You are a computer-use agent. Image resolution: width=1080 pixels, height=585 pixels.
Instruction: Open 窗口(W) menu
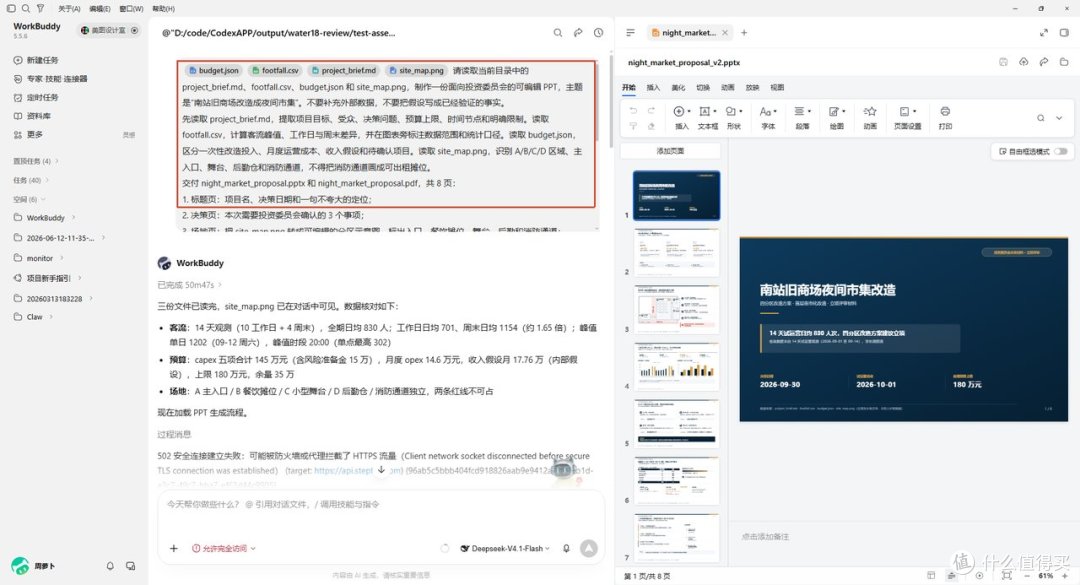(132, 8)
